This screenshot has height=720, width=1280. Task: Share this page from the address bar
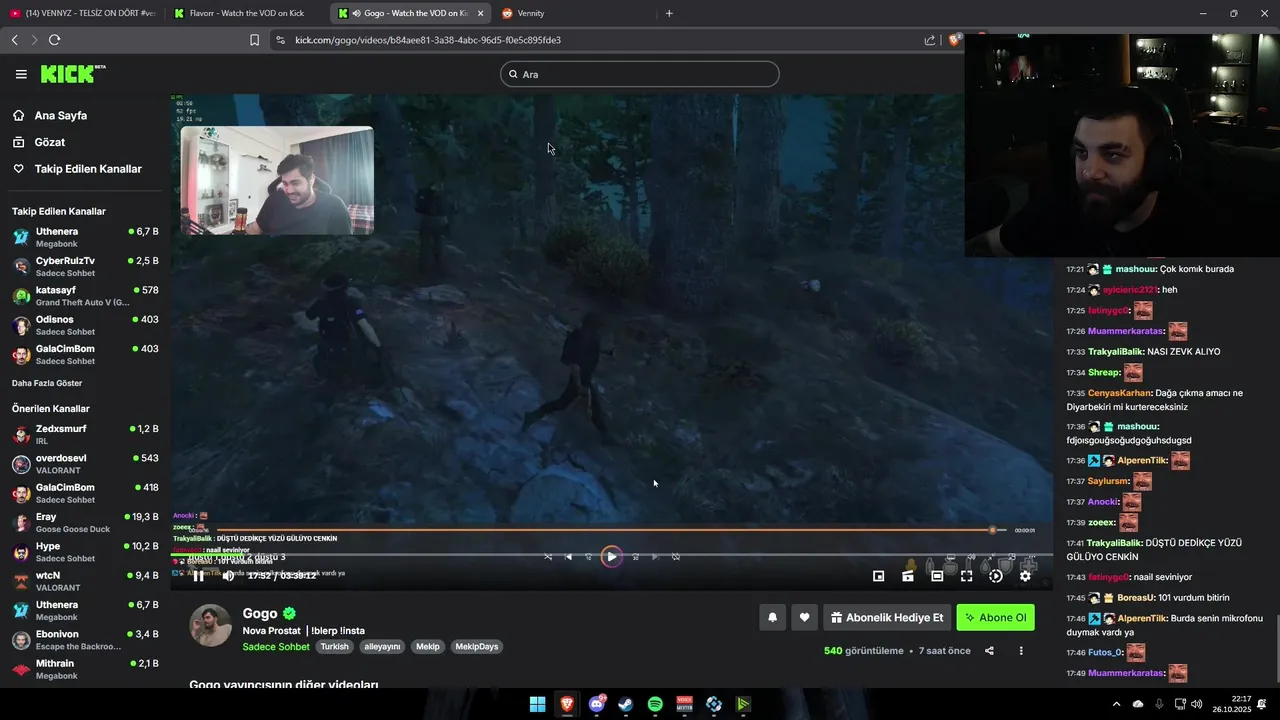click(930, 40)
